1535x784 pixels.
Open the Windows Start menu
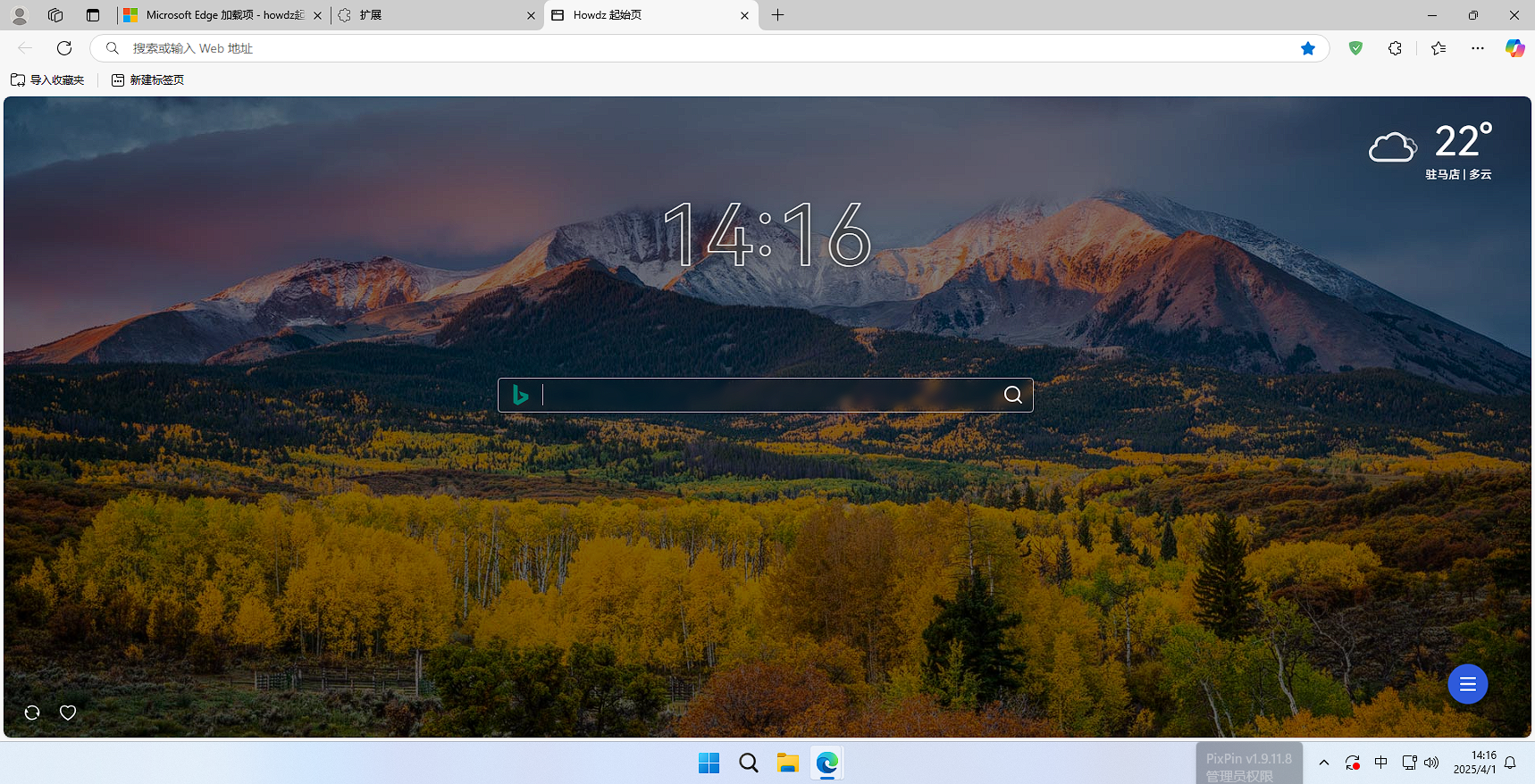click(709, 763)
